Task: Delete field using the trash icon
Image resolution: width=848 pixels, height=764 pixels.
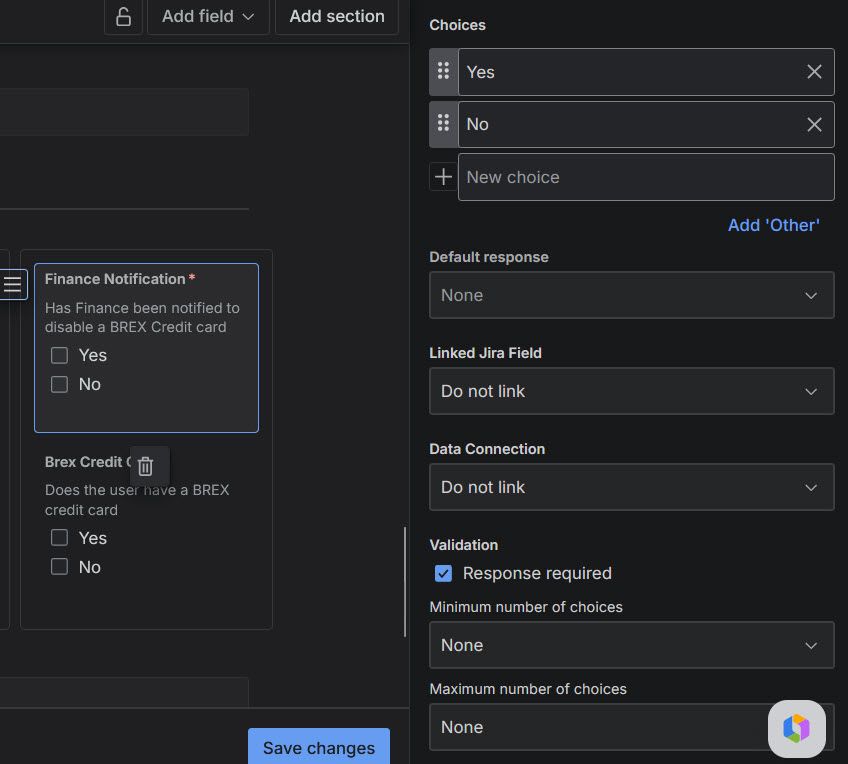Action: [x=145, y=466]
